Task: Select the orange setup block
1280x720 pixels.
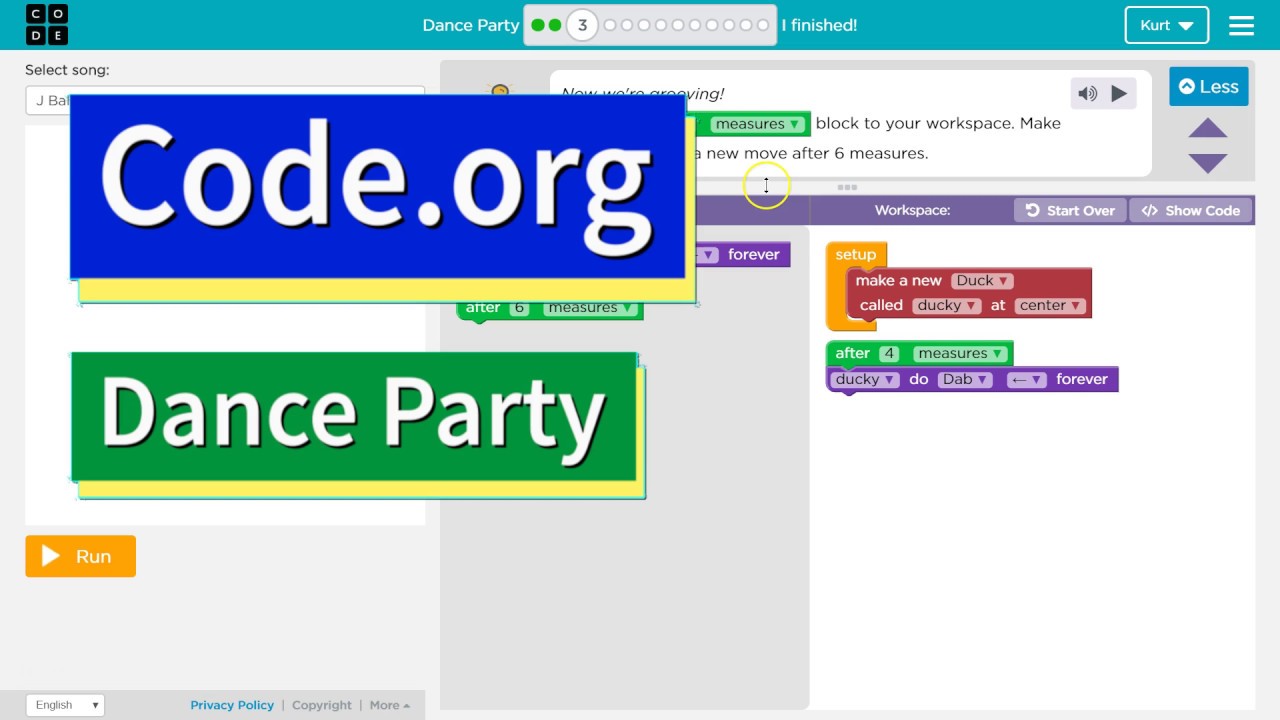Action: [855, 255]
